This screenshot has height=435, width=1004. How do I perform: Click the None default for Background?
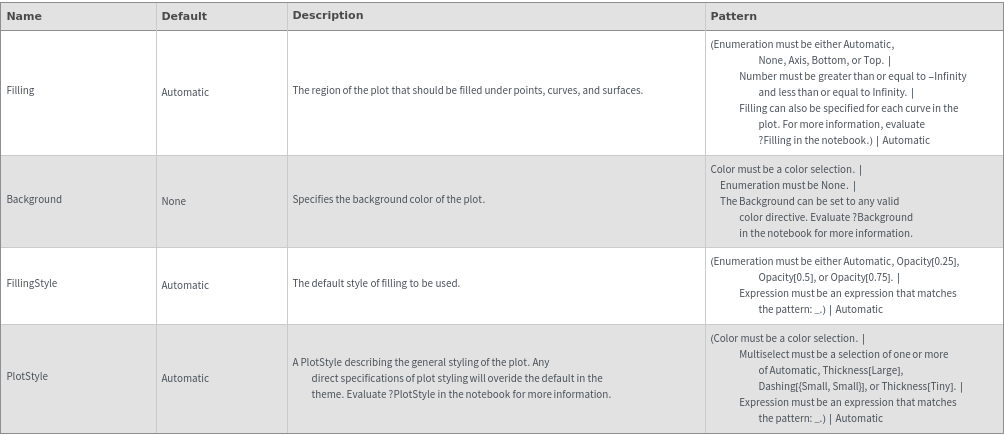click(x=174, y=201)
